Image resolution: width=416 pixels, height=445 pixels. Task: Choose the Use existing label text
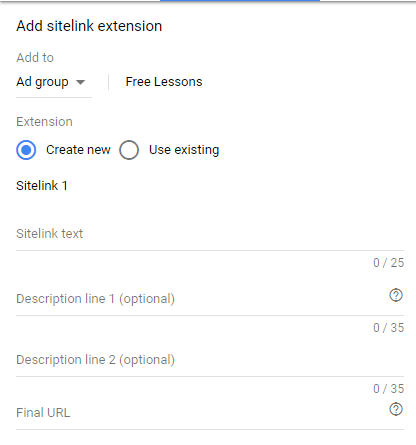tap(184, 150)
